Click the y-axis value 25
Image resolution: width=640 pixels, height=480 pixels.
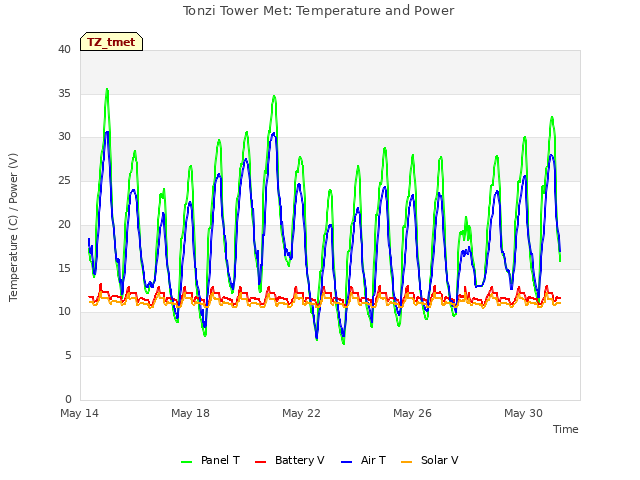(x=64, y=180)
